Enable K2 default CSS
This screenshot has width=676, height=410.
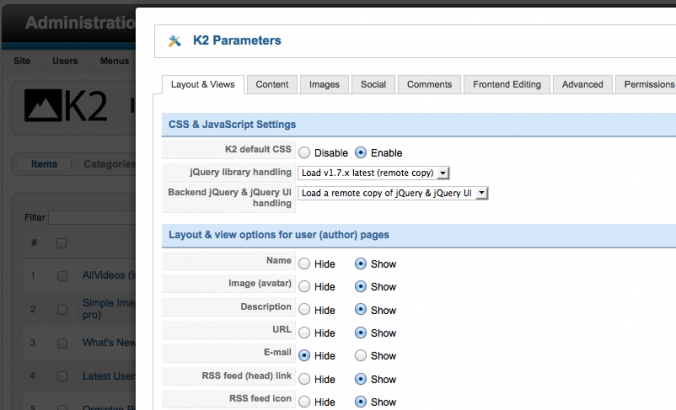tap(361, 152)
